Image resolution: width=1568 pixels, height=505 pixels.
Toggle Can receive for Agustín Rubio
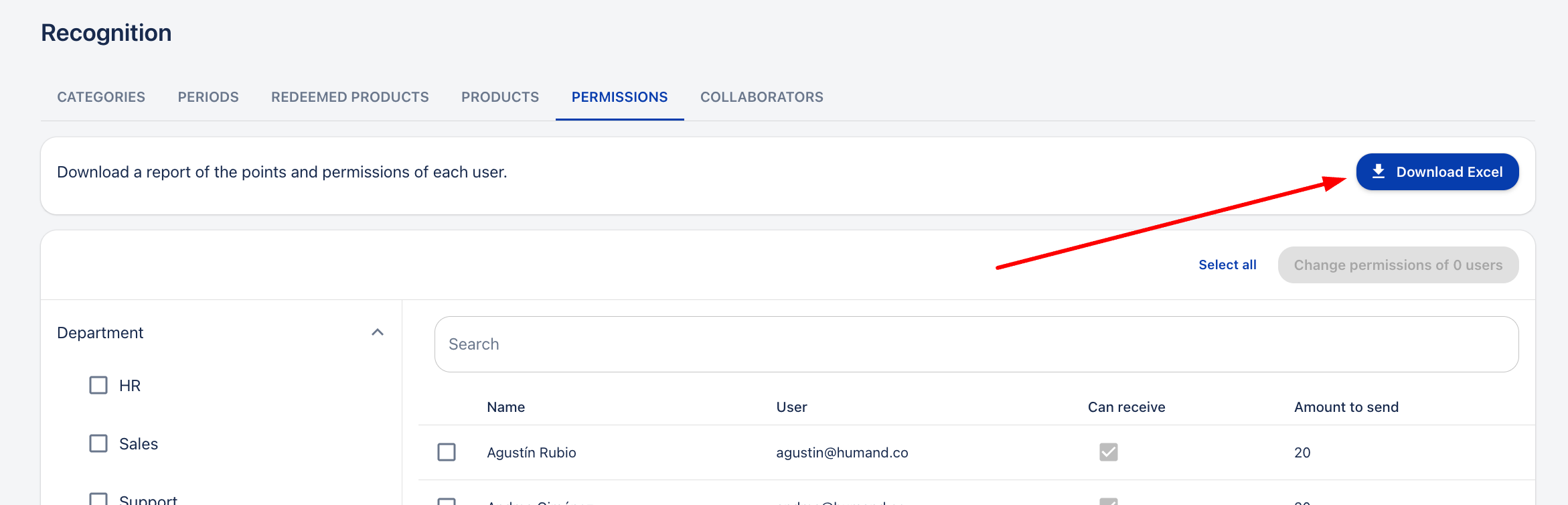[1108, 452]
